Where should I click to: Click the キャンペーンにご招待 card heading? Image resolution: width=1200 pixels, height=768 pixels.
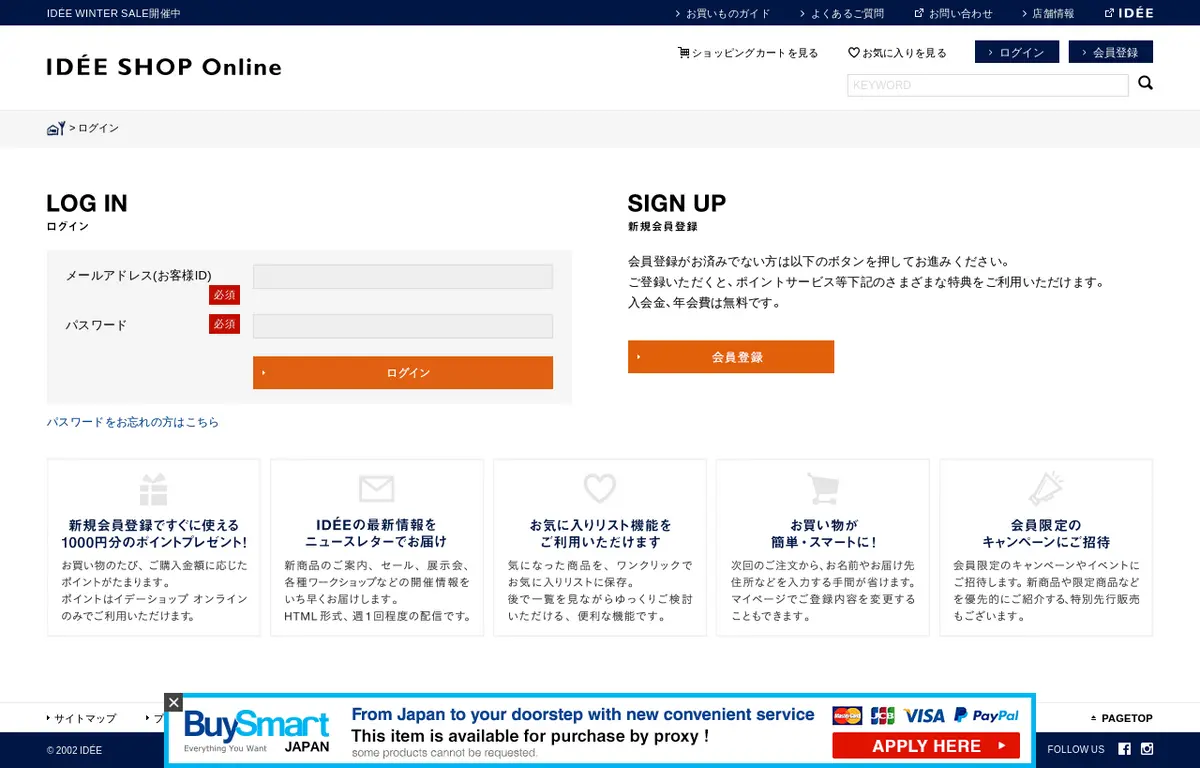click(1046, 533)
